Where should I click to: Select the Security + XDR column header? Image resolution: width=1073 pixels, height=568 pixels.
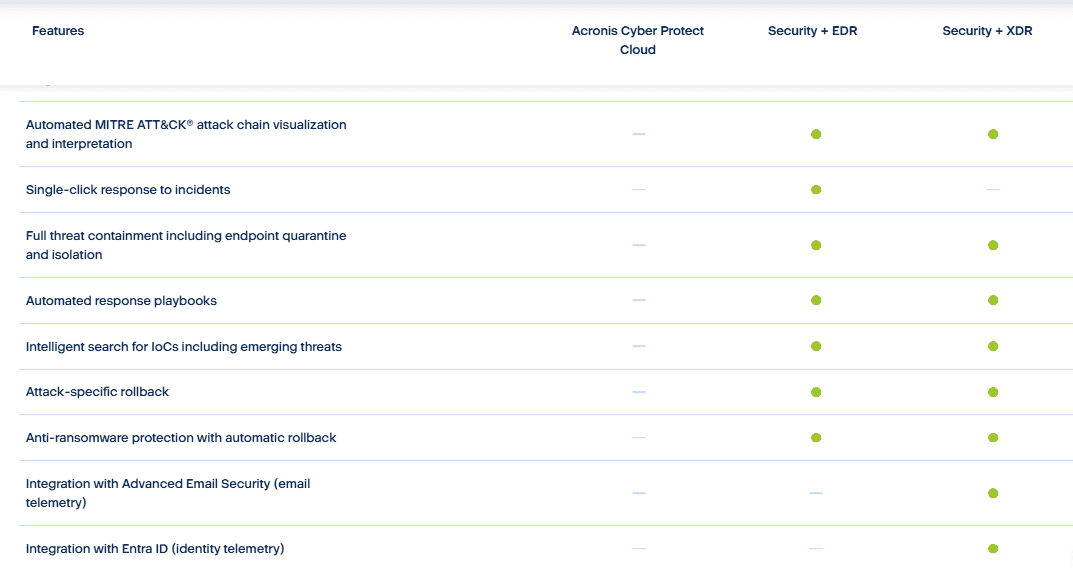987,31
